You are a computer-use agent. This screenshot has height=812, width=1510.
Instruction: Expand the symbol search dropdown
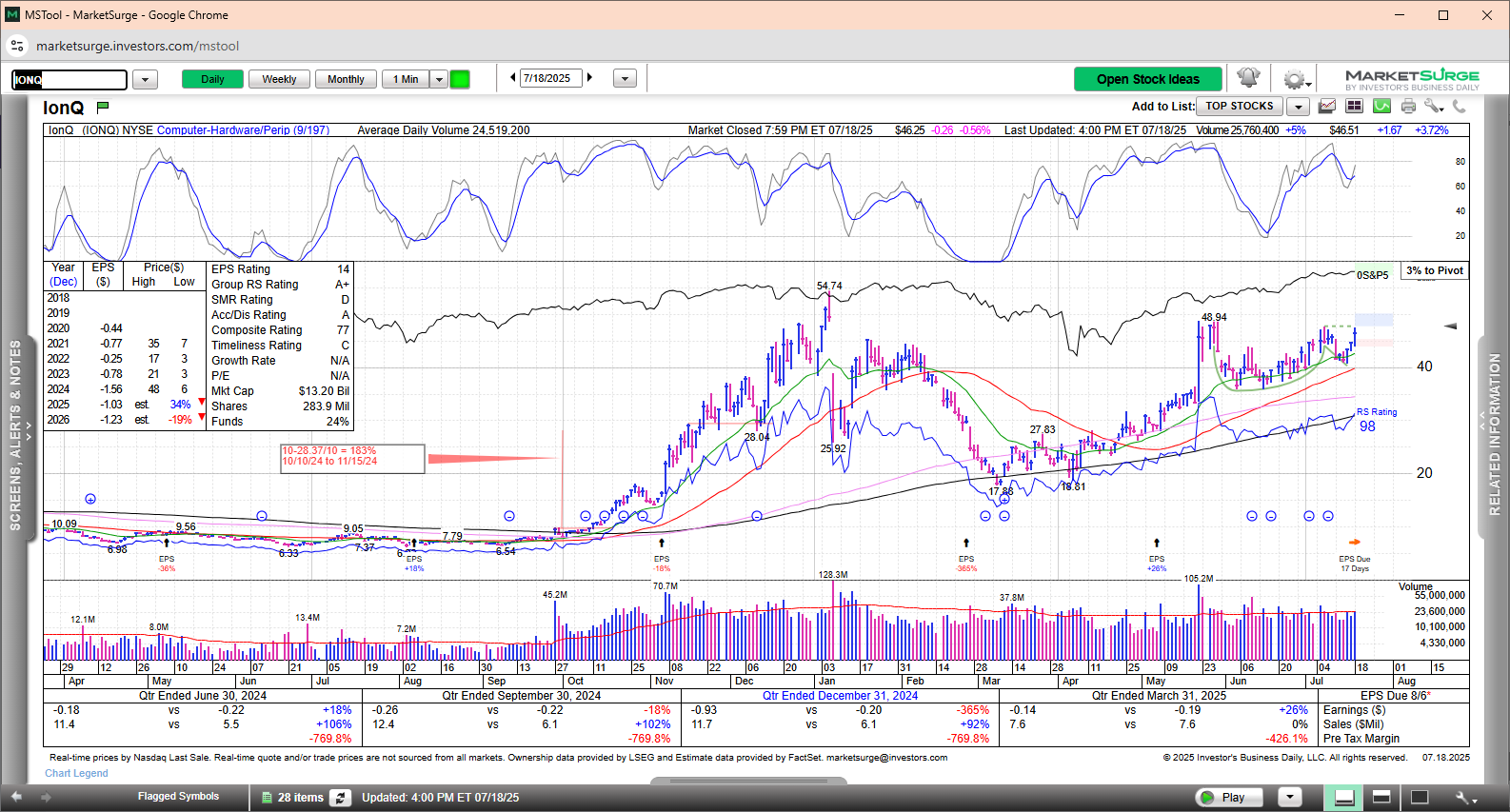[x=145, y=80]
